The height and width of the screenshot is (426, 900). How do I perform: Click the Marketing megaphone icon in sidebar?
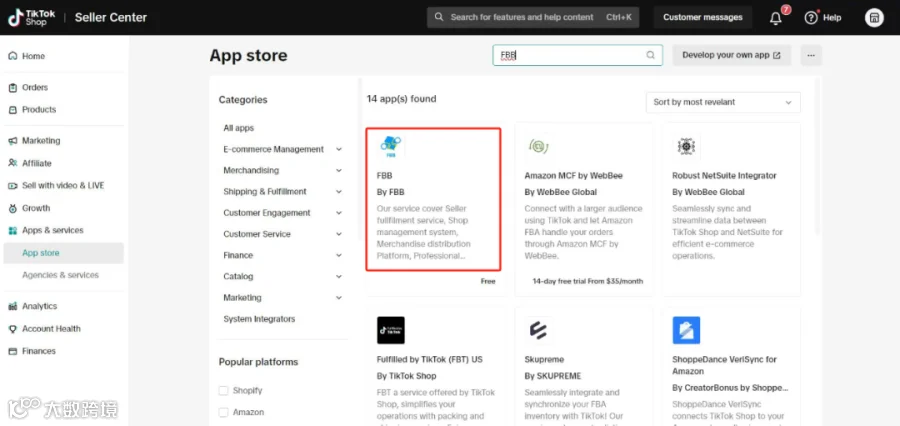point(13,141)
